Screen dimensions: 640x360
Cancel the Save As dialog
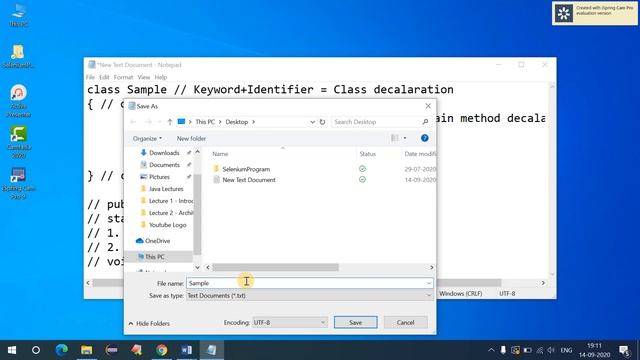pos(405,322)
